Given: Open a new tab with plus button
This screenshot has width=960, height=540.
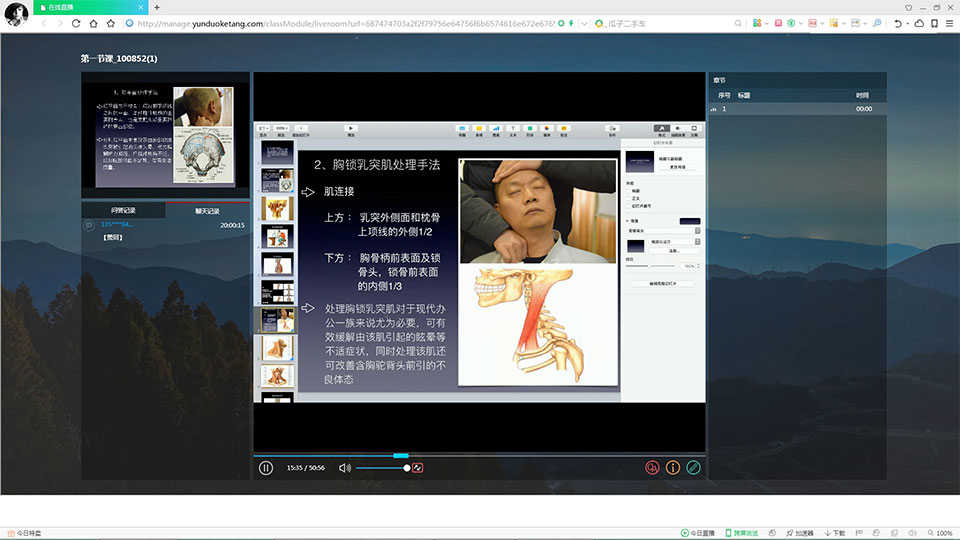Looking at the screenshot, I should [x=157, y=7].
